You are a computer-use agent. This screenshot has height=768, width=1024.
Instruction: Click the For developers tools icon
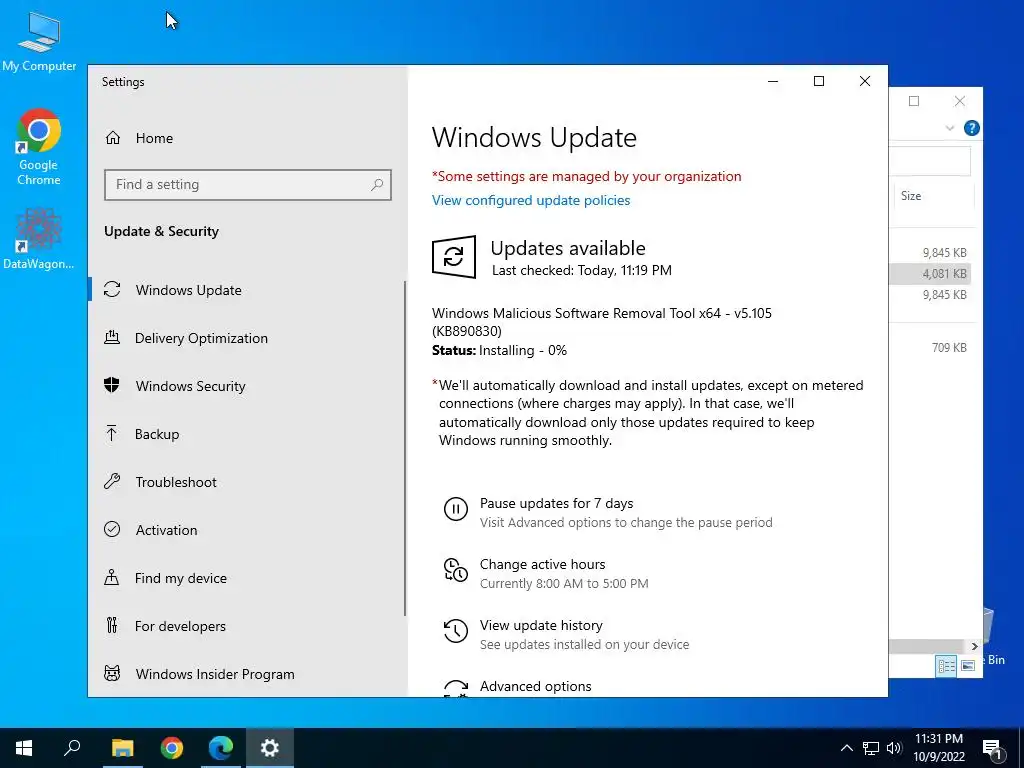click(x=112, y=626)
